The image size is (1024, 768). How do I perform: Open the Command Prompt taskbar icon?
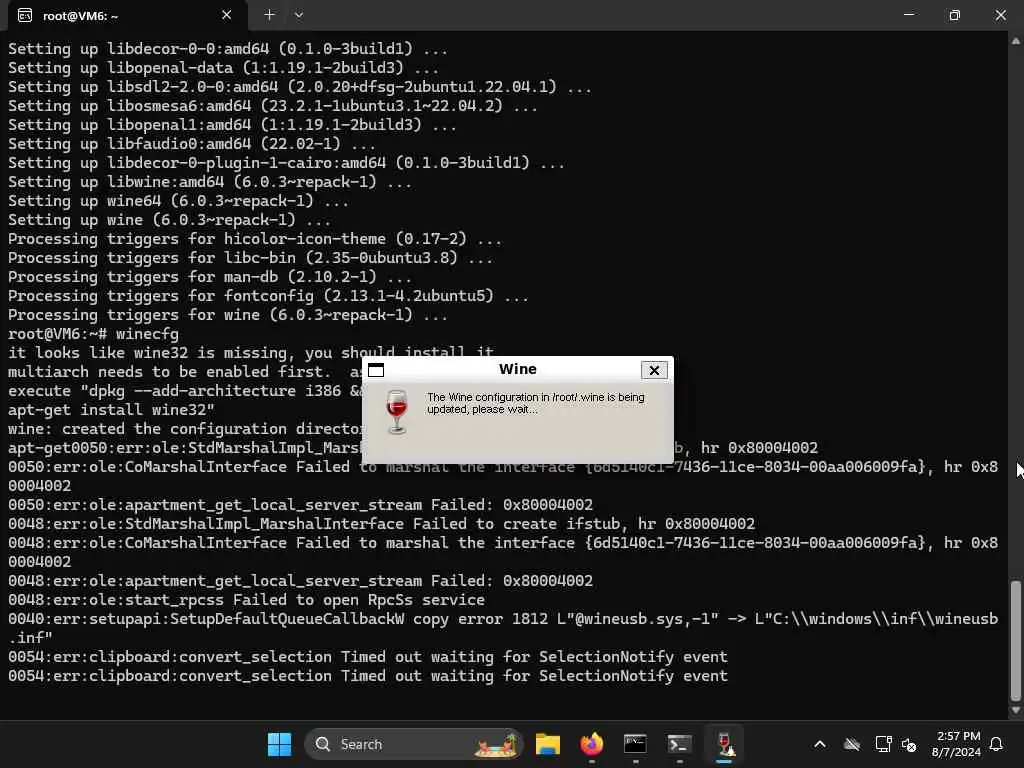[635, 744]
